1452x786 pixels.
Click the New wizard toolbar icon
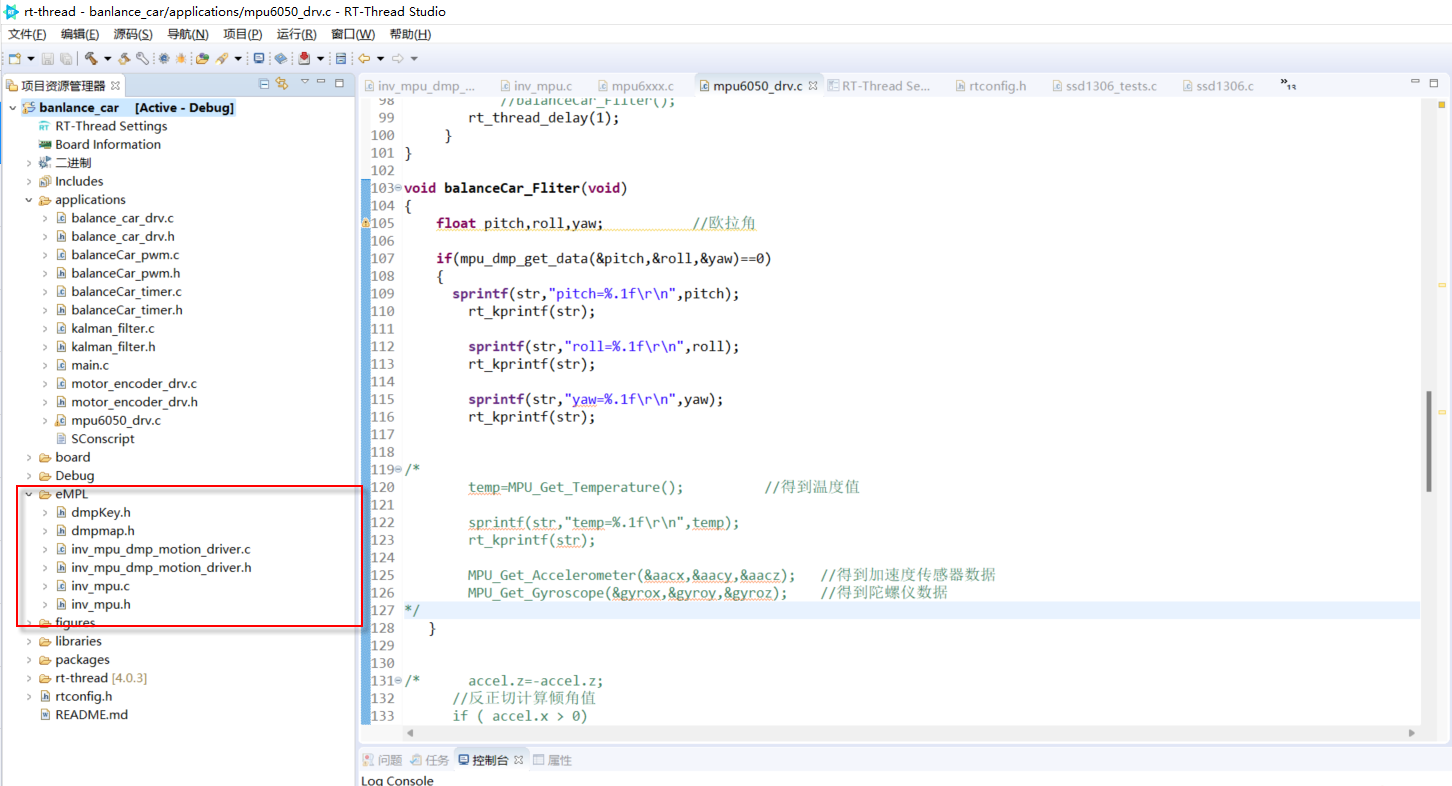tap(14, 59)
